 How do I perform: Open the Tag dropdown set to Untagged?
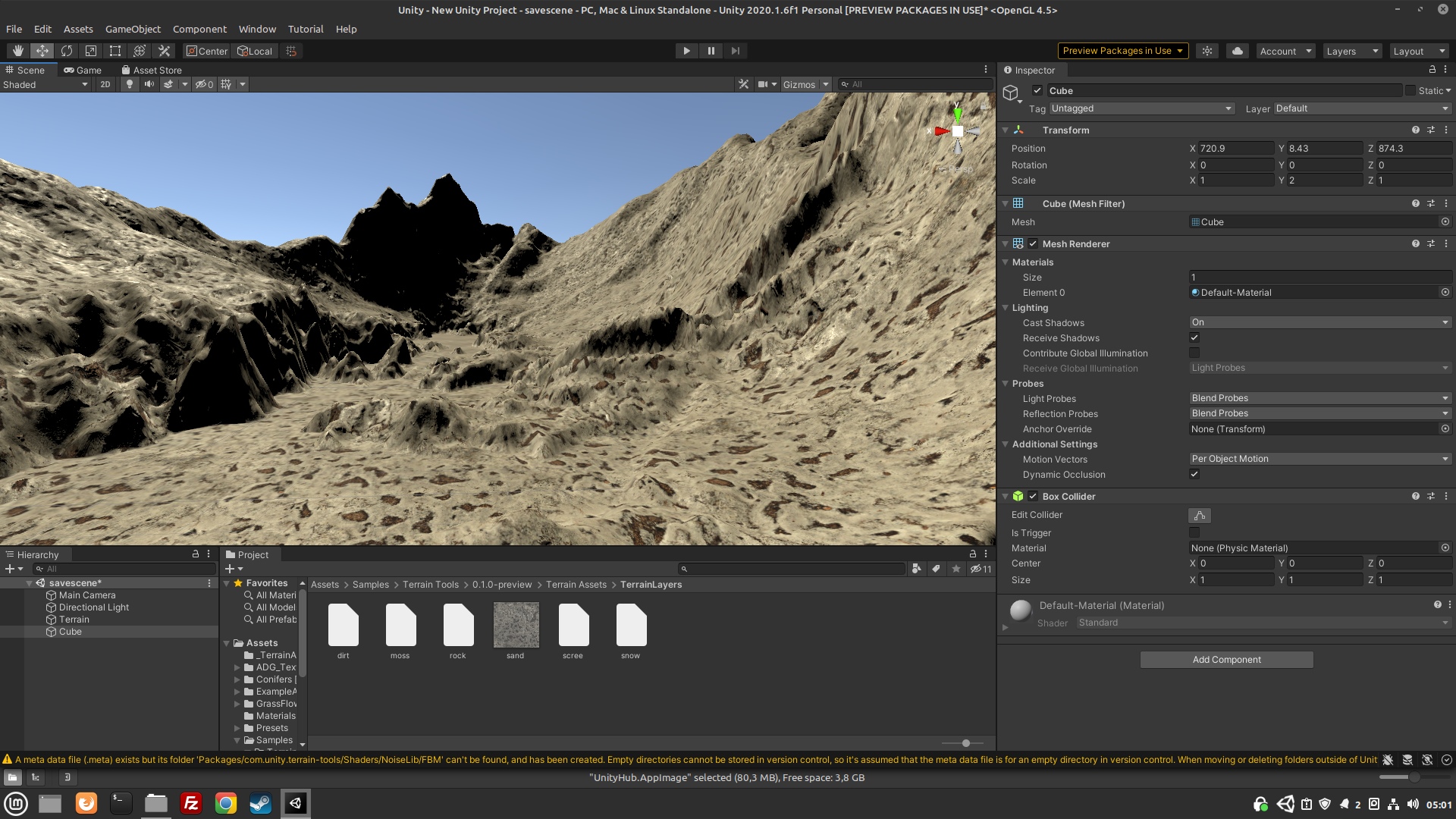click(1142, 108)
